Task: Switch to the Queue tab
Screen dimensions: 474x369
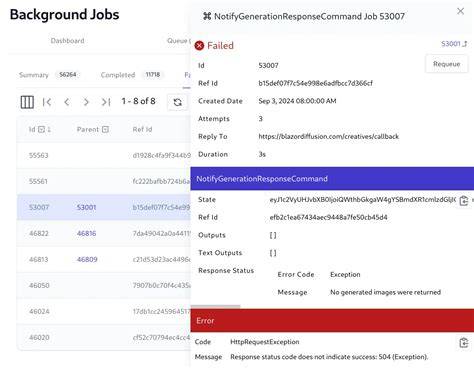Action: [178, 41]
